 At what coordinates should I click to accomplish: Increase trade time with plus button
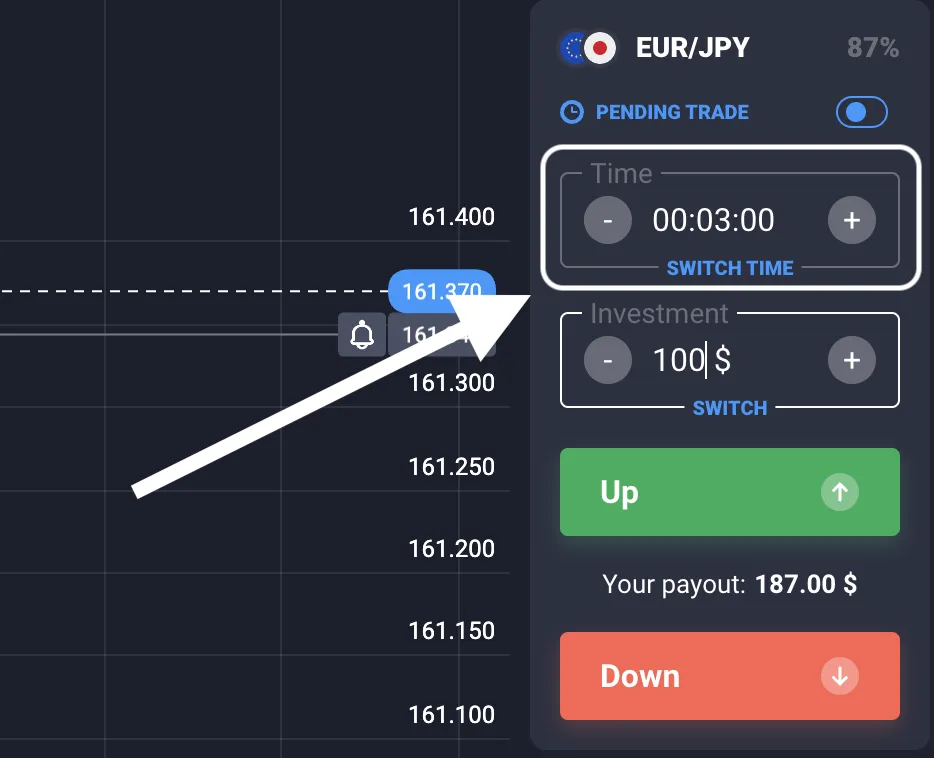852,220
